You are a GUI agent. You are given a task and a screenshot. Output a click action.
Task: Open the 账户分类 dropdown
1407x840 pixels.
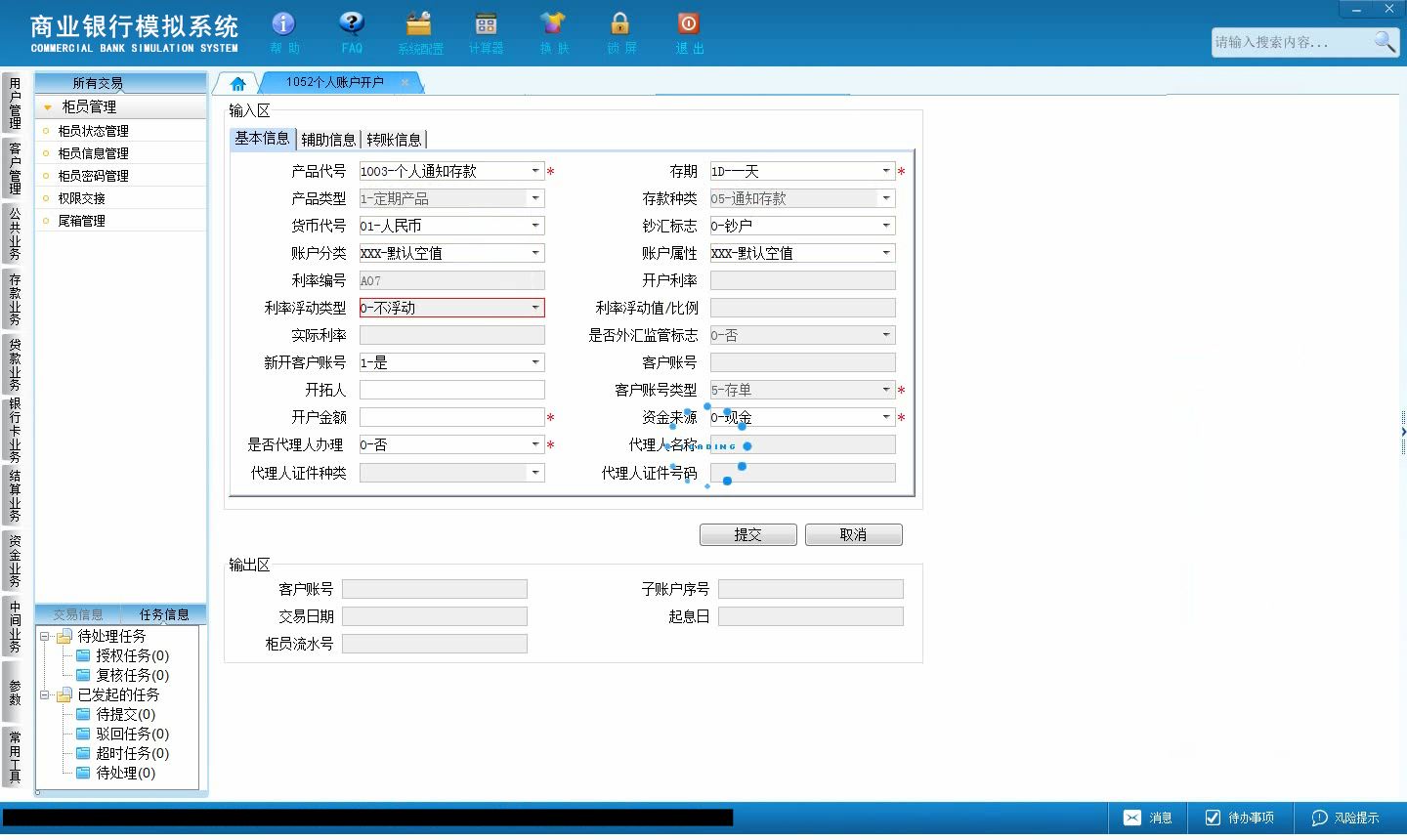[535, 253]
